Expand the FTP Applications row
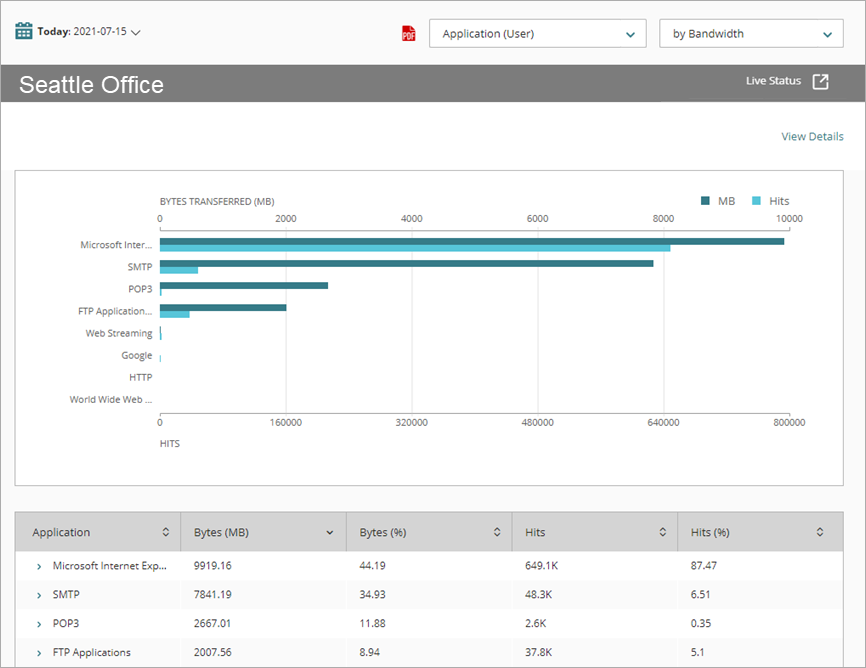866x668 pixels. coord(38,652)
